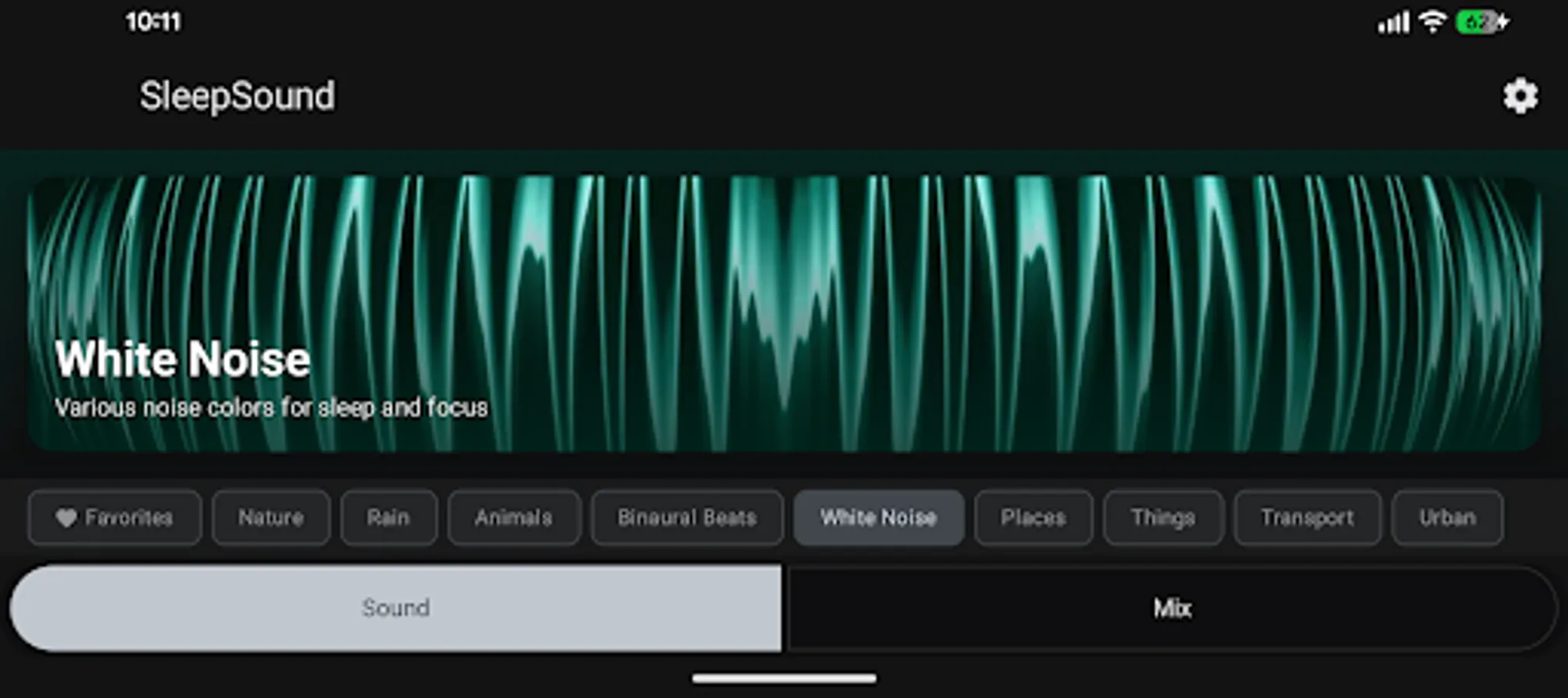1568x698 pixels.
Task: Choose the Things category
Action: click(1163, 517)
